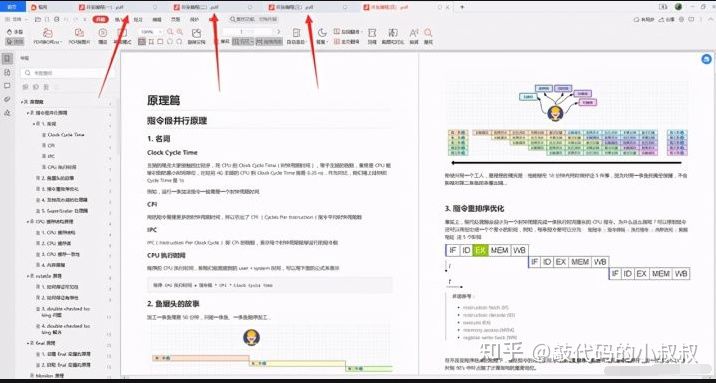Click the find function search box
Viewport: 716px width, 383px height.
point(253,20)
